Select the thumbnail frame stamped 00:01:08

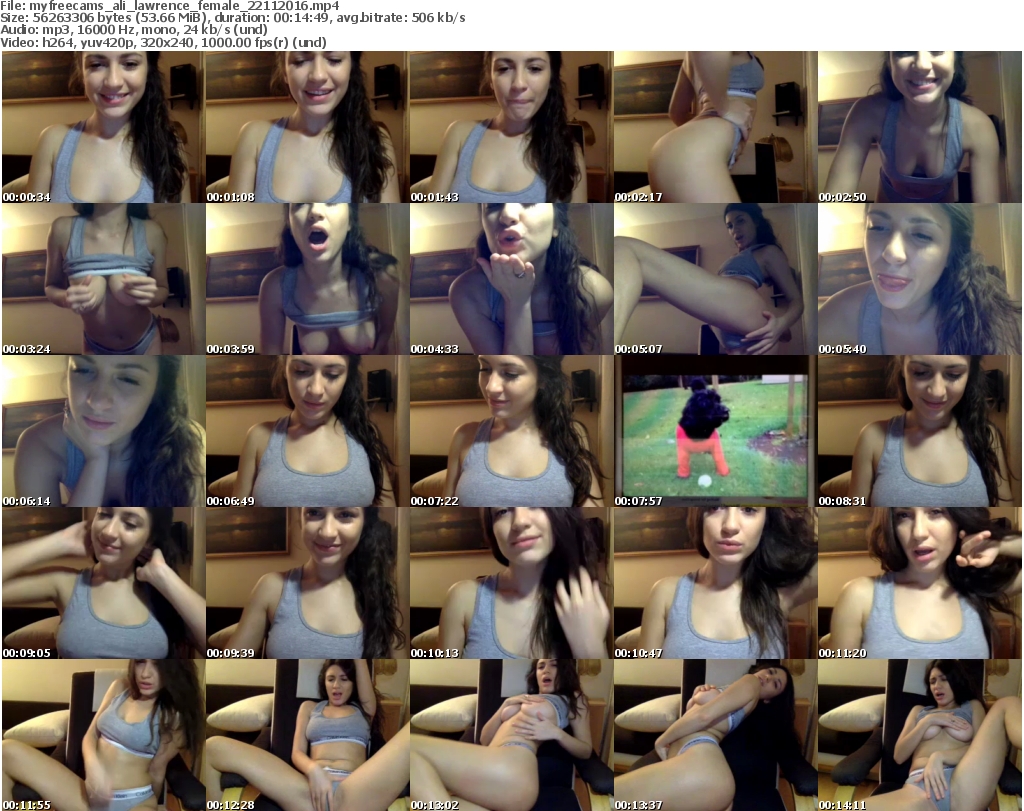[308, 127]
